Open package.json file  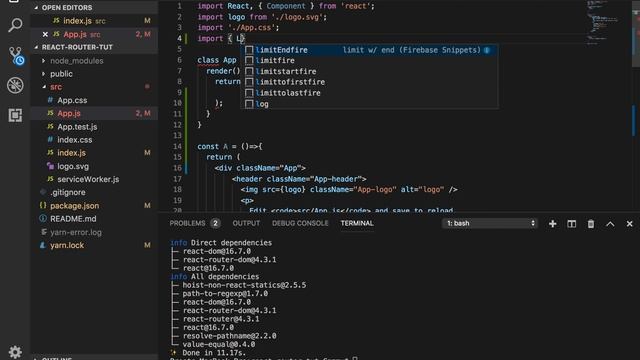pos(94,206)
